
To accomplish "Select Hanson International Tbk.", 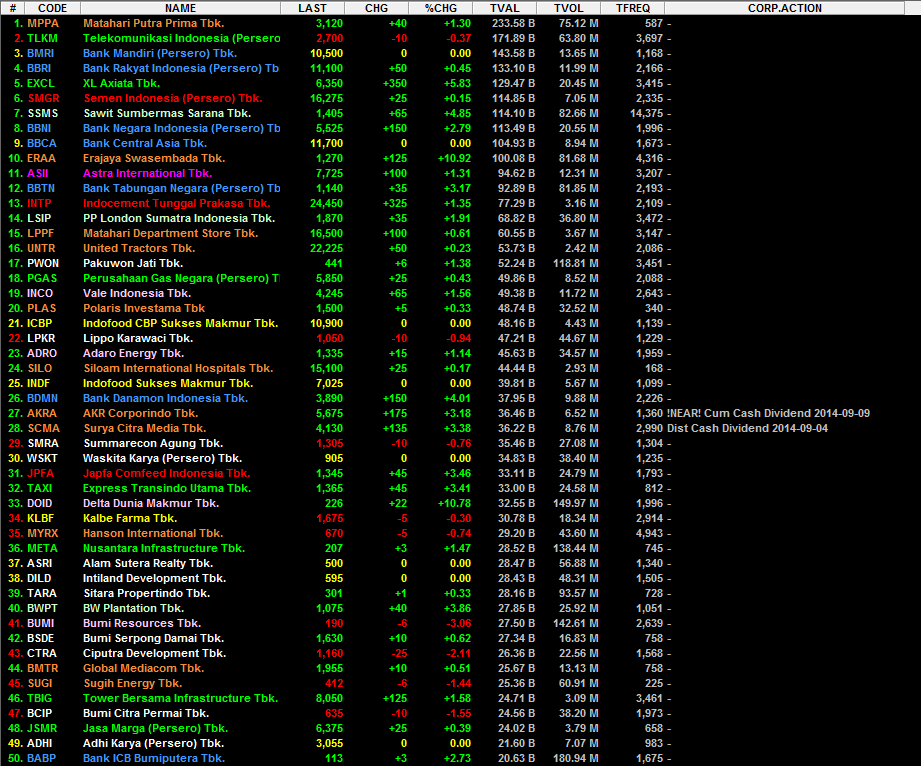I will point(153,533).
